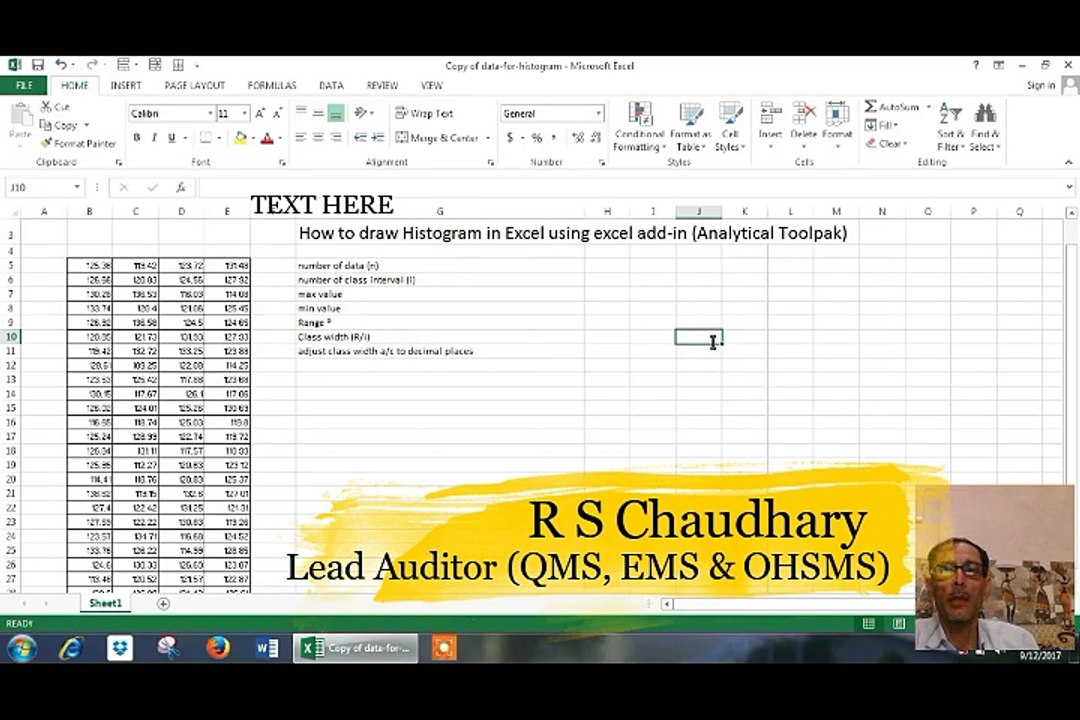1080x720 pixels.
Task: Open the font size 11 dropdown
Action: [244, 114]
